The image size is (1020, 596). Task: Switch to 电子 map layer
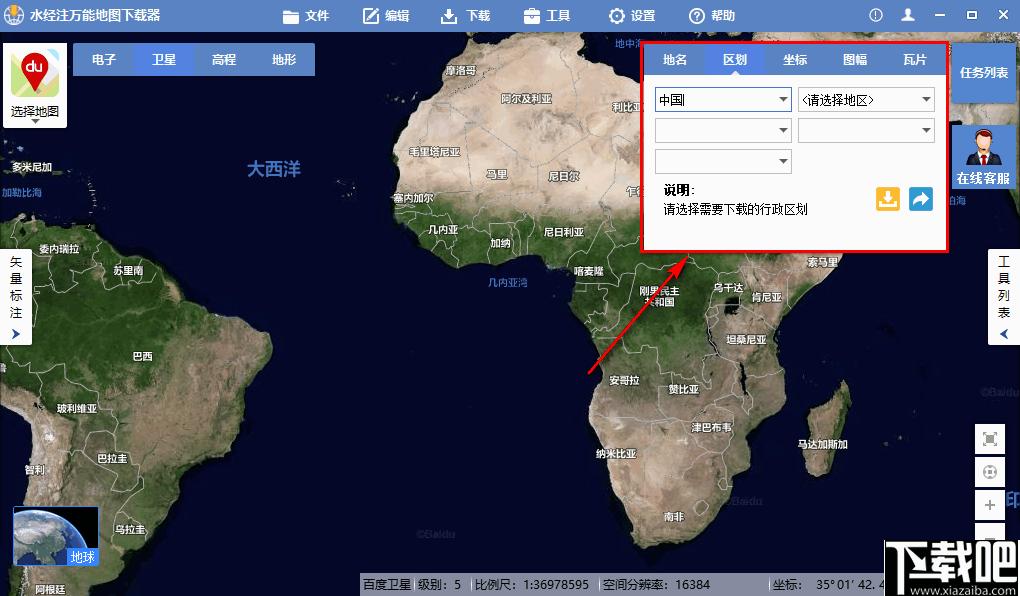103,59
